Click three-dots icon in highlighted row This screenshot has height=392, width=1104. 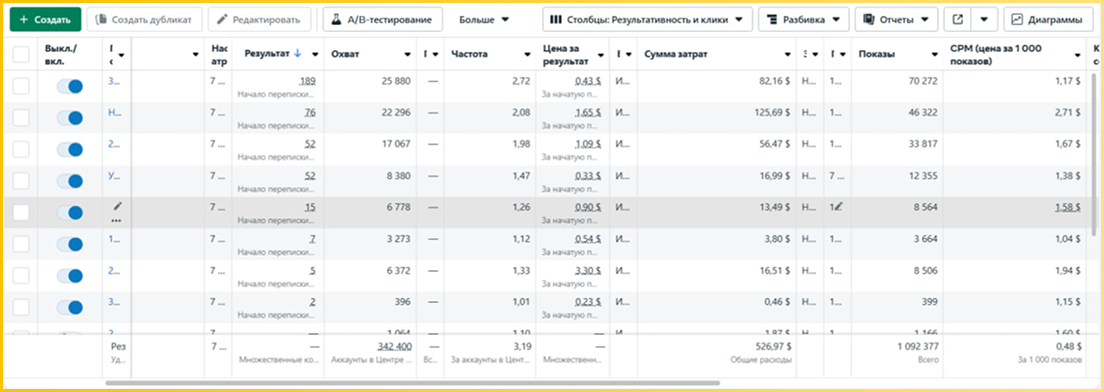pyautogui.click(x=116, y=220)
